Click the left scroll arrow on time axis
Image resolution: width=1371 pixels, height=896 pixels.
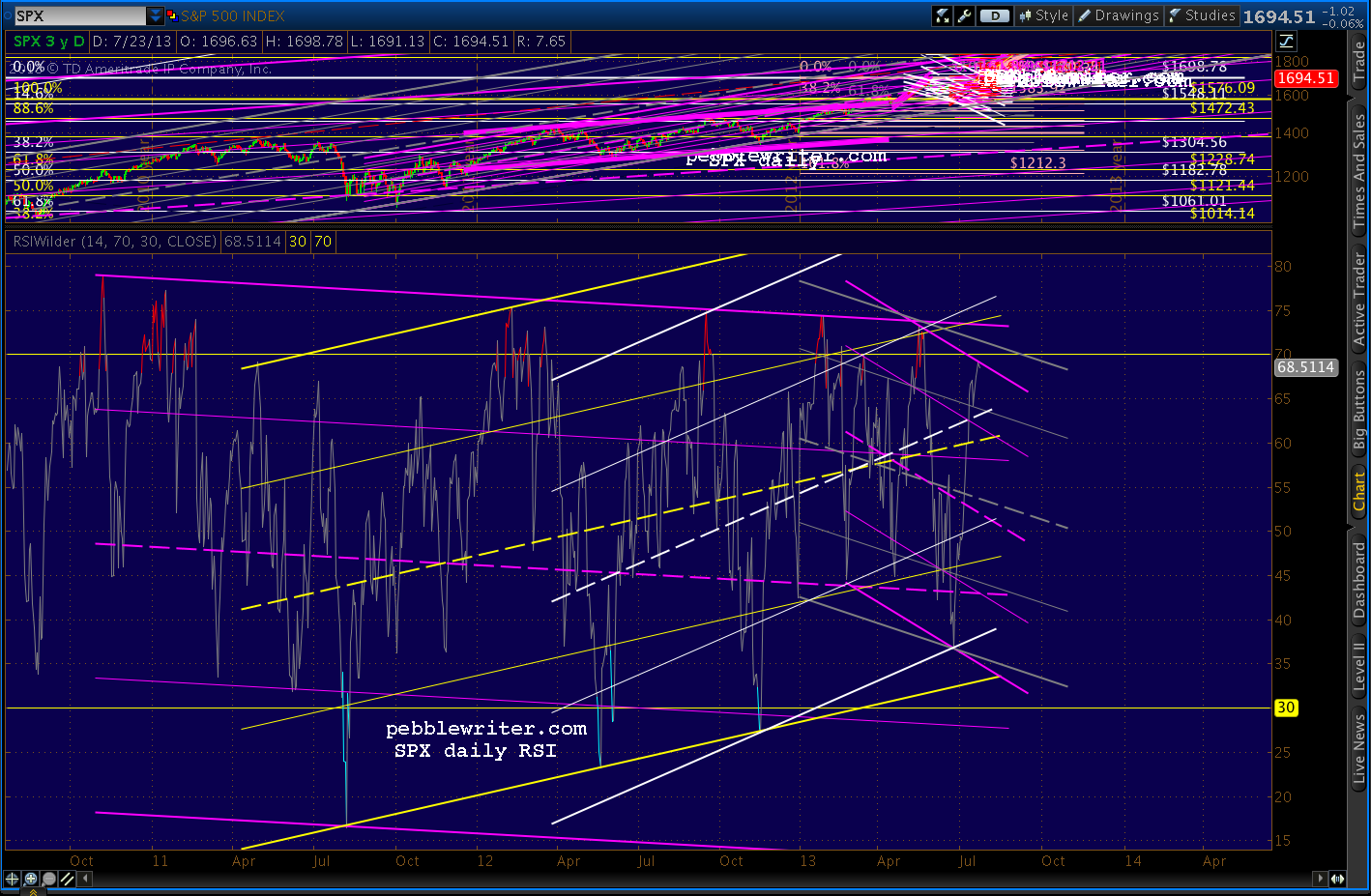[x=86, y=879]
